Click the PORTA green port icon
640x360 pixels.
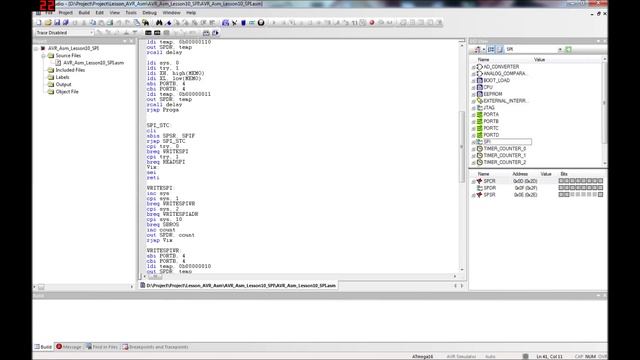point(480,115)
